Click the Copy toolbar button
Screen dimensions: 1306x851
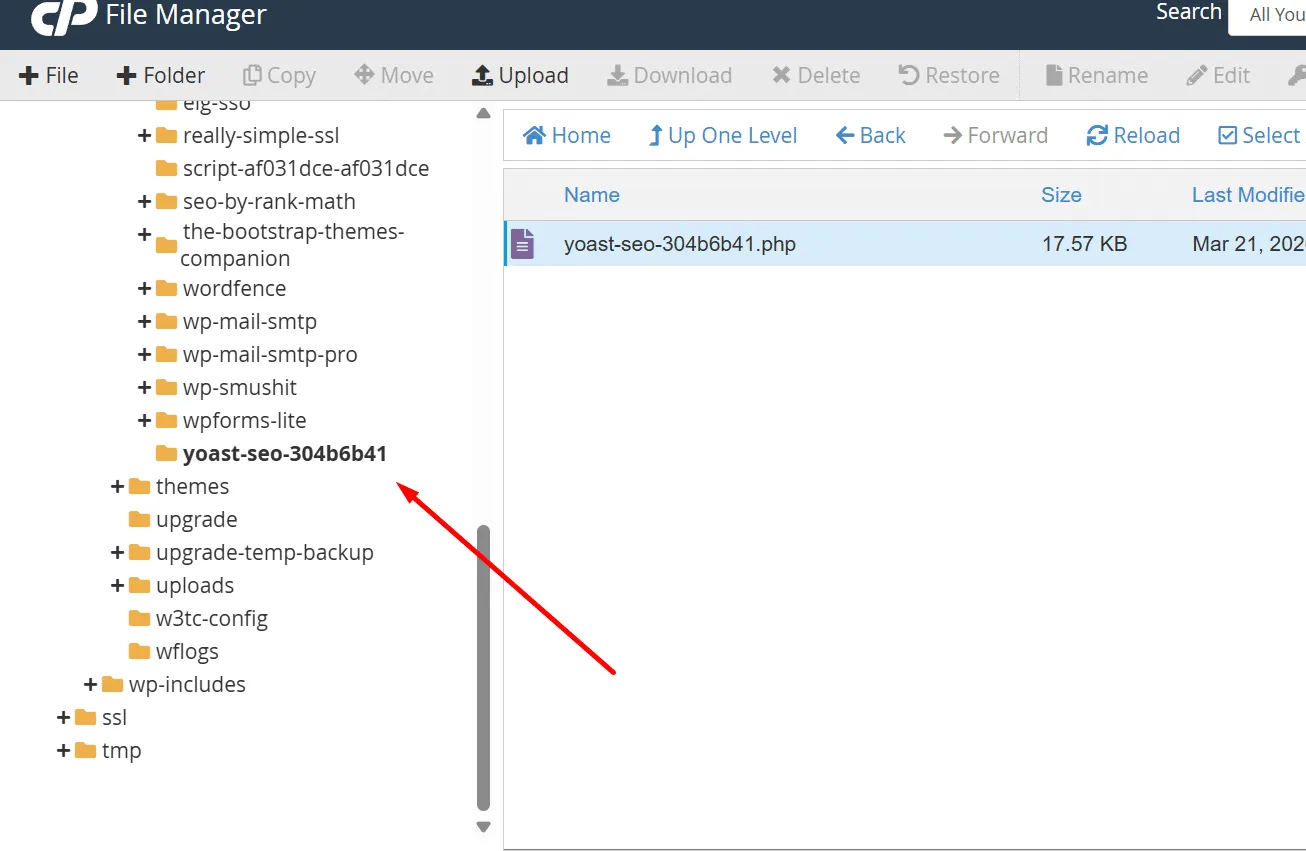[x=279, y=75]
